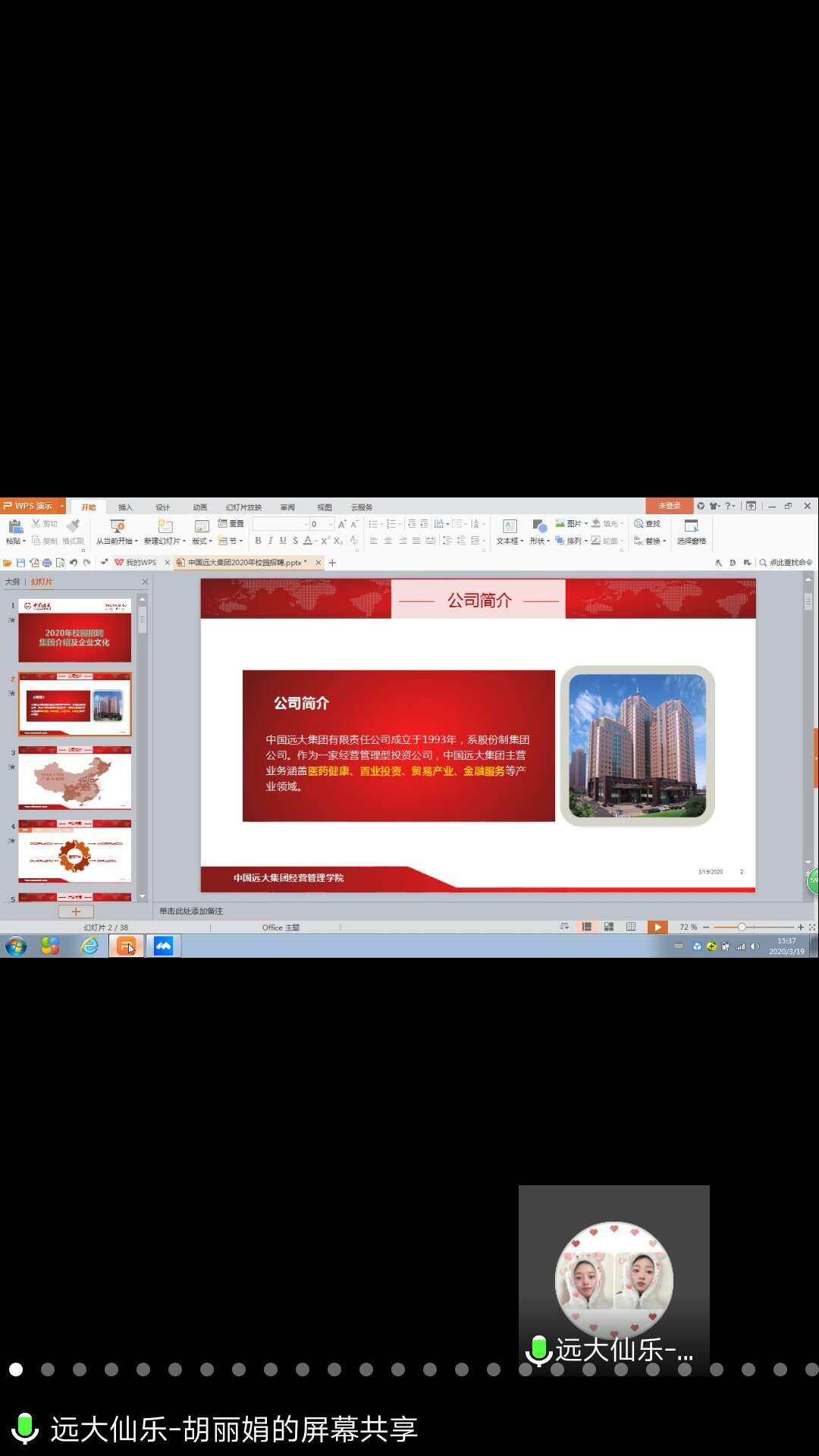Click the redo arrow in quick access bar
Image resolution: width=819 pixels, height=1456 pixels.
tap(86, 563)
